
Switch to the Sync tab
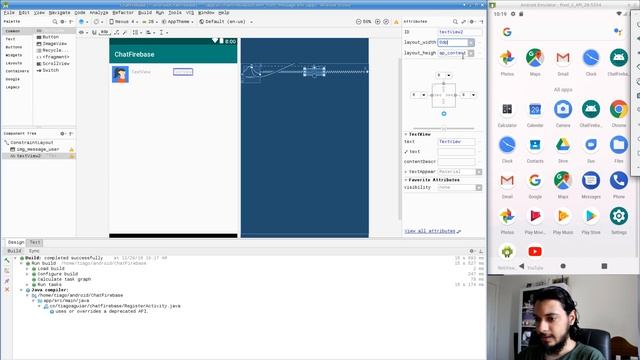click(33, 251)
